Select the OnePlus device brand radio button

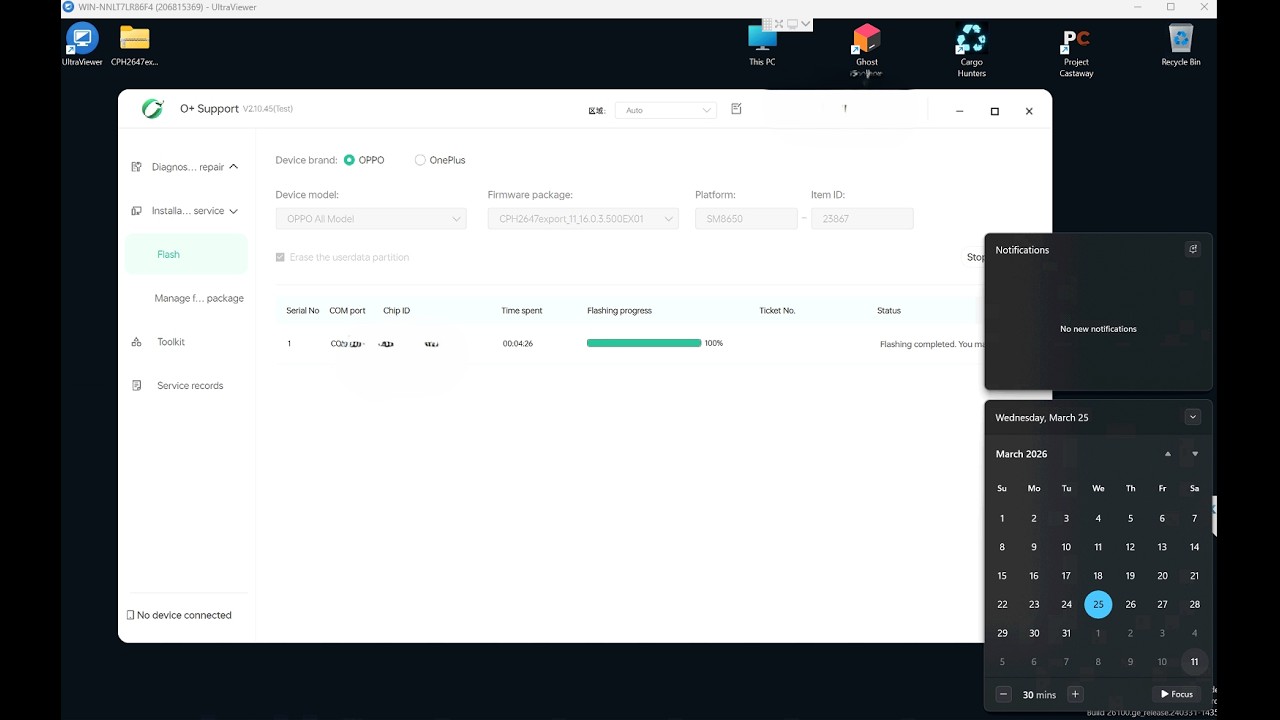(x=420, y=160)
